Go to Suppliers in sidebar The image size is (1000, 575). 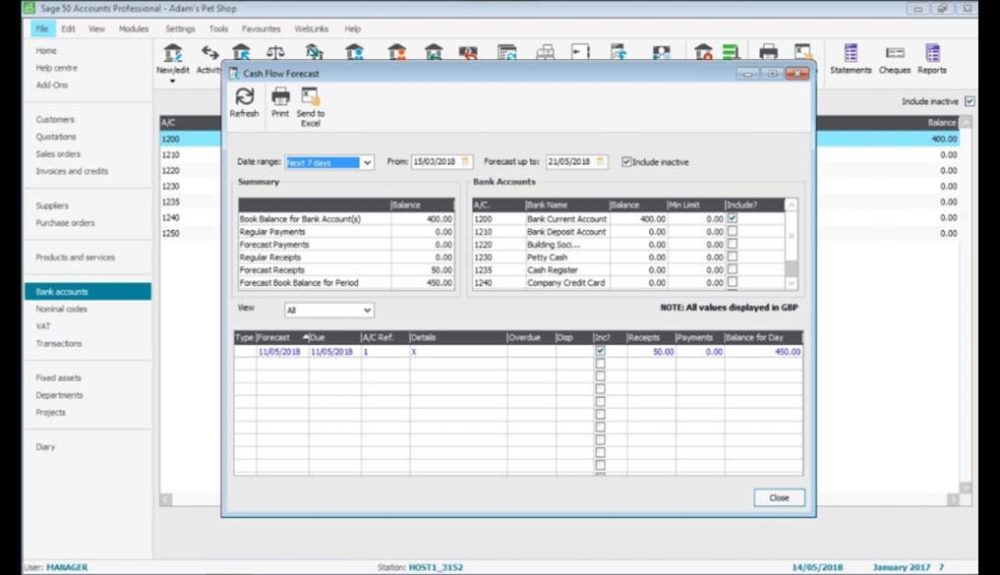pyautogui.click(x=52, y=205)
